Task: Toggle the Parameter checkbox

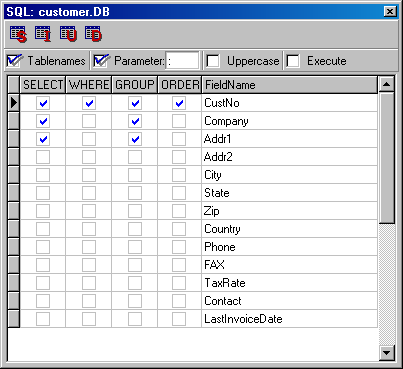Action: coord(100,61)
